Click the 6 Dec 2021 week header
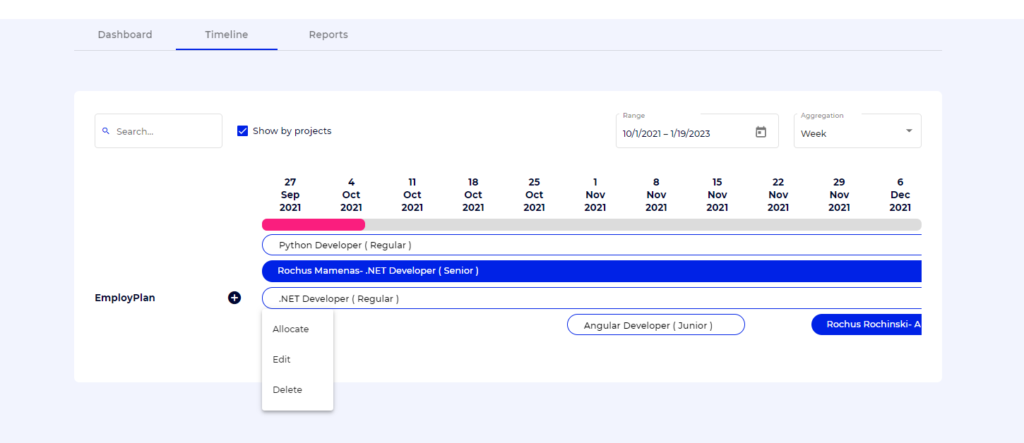The height and width of the screenshot is (443, 1024). [x=900, y=195]
